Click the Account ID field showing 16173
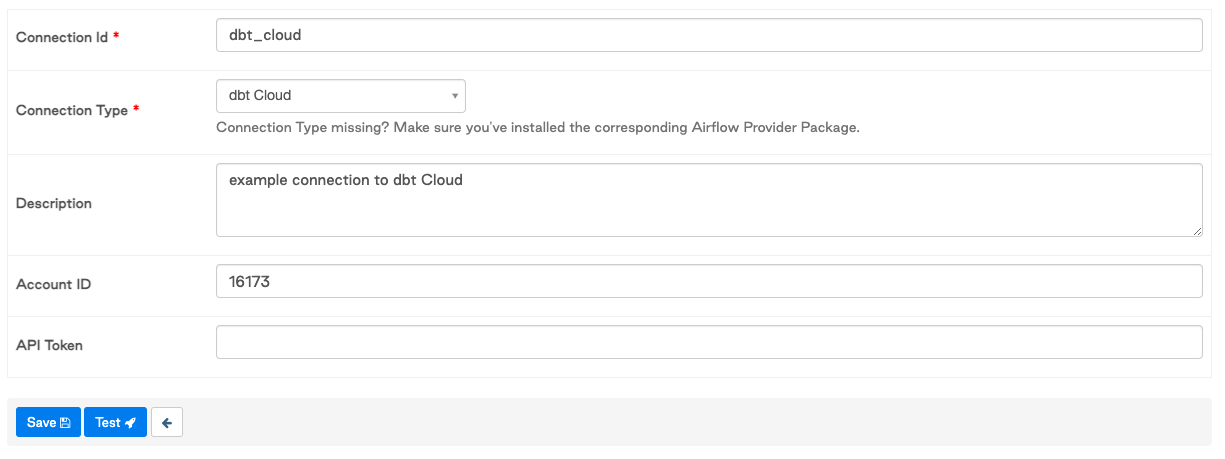 click(x=708, y=282)
